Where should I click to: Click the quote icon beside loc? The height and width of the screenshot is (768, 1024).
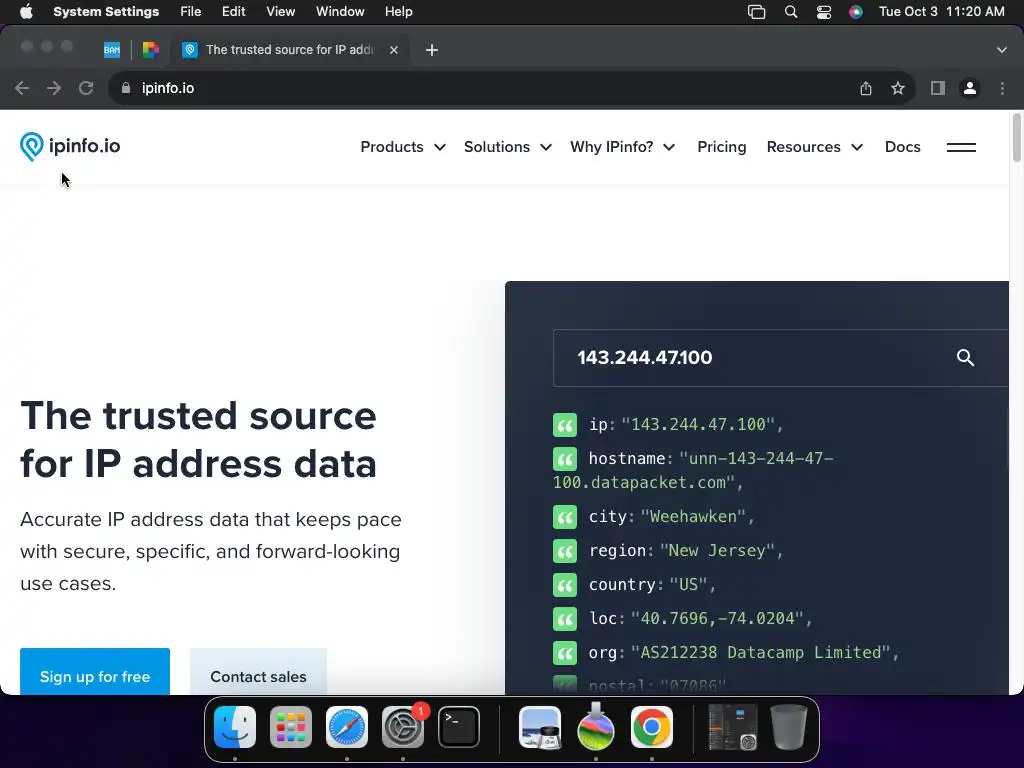click(565, 618)
